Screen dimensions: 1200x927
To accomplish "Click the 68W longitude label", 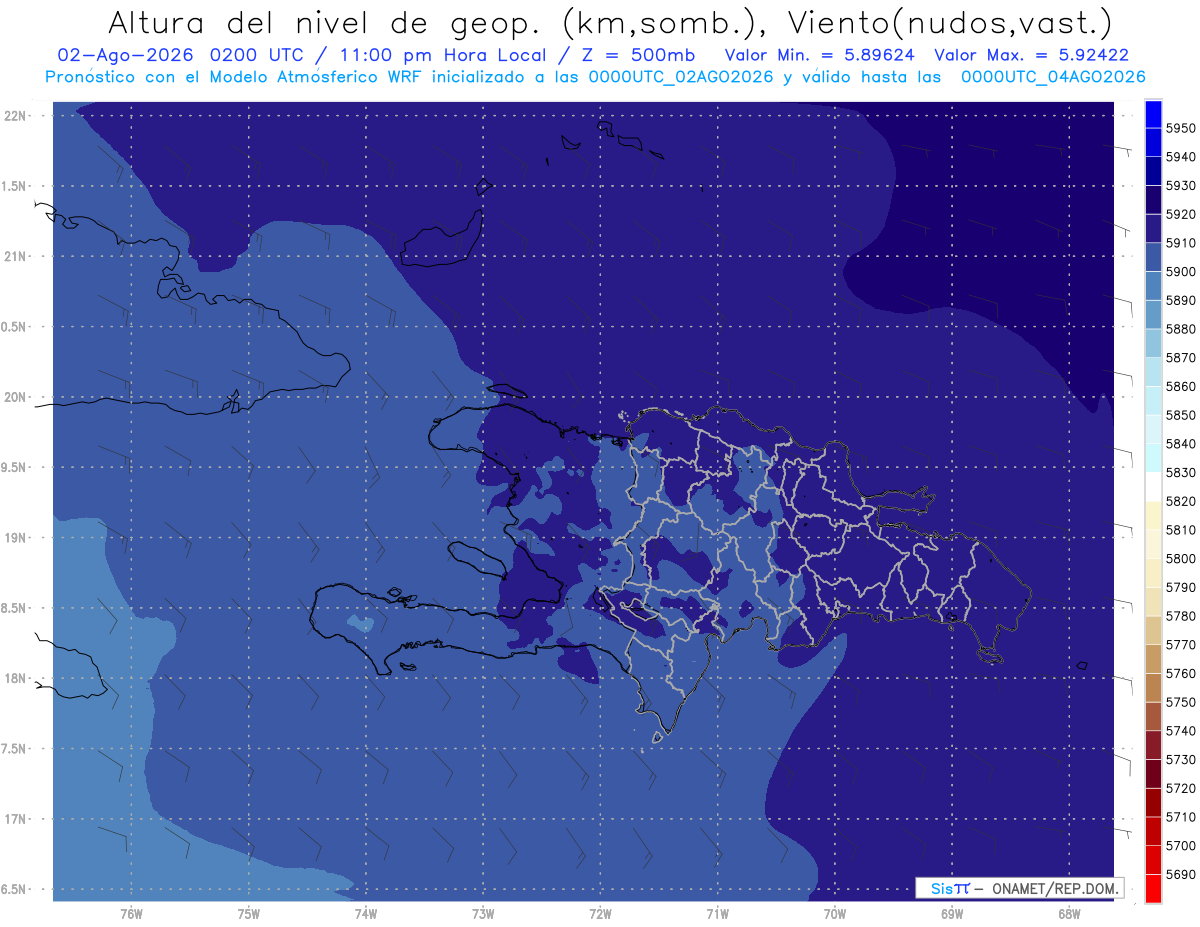I will (1069, 913).
